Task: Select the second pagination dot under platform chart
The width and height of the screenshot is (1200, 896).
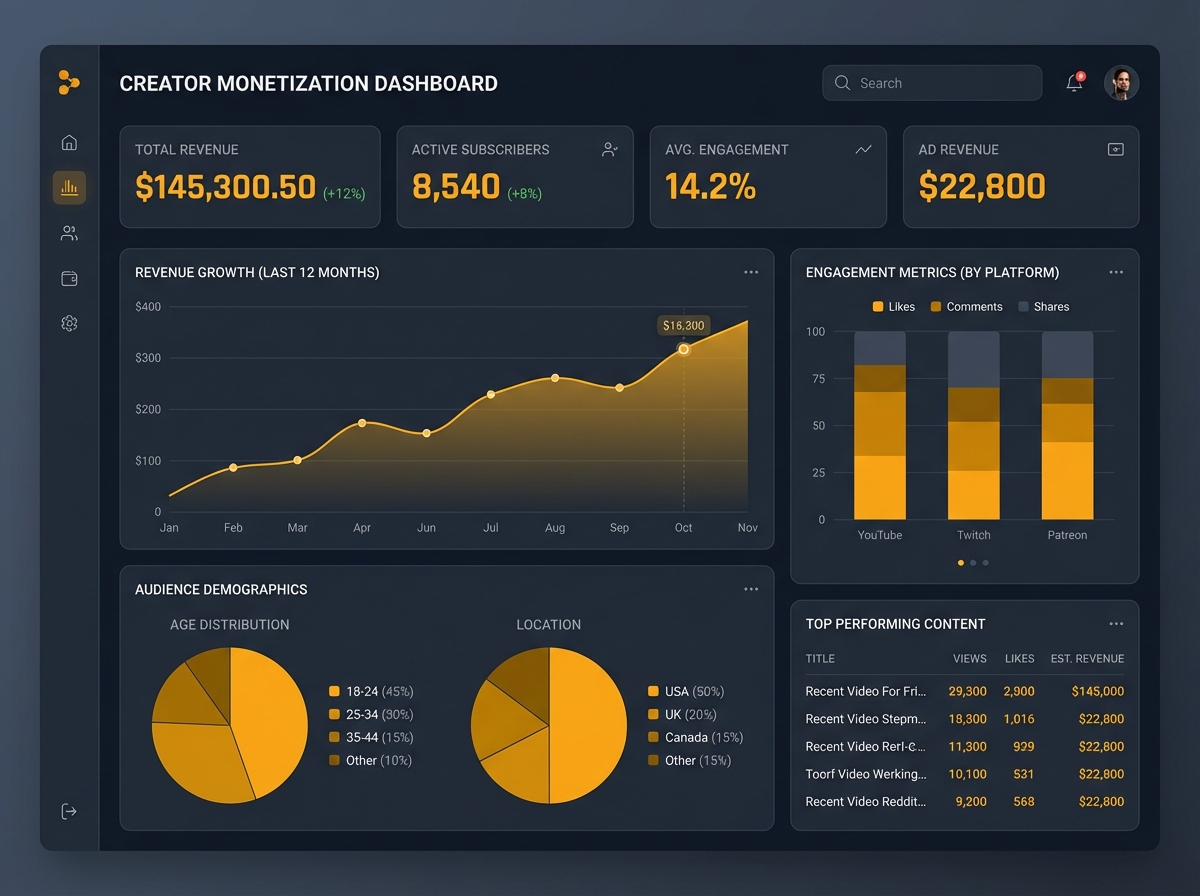Action: click(x=973, y=562)
